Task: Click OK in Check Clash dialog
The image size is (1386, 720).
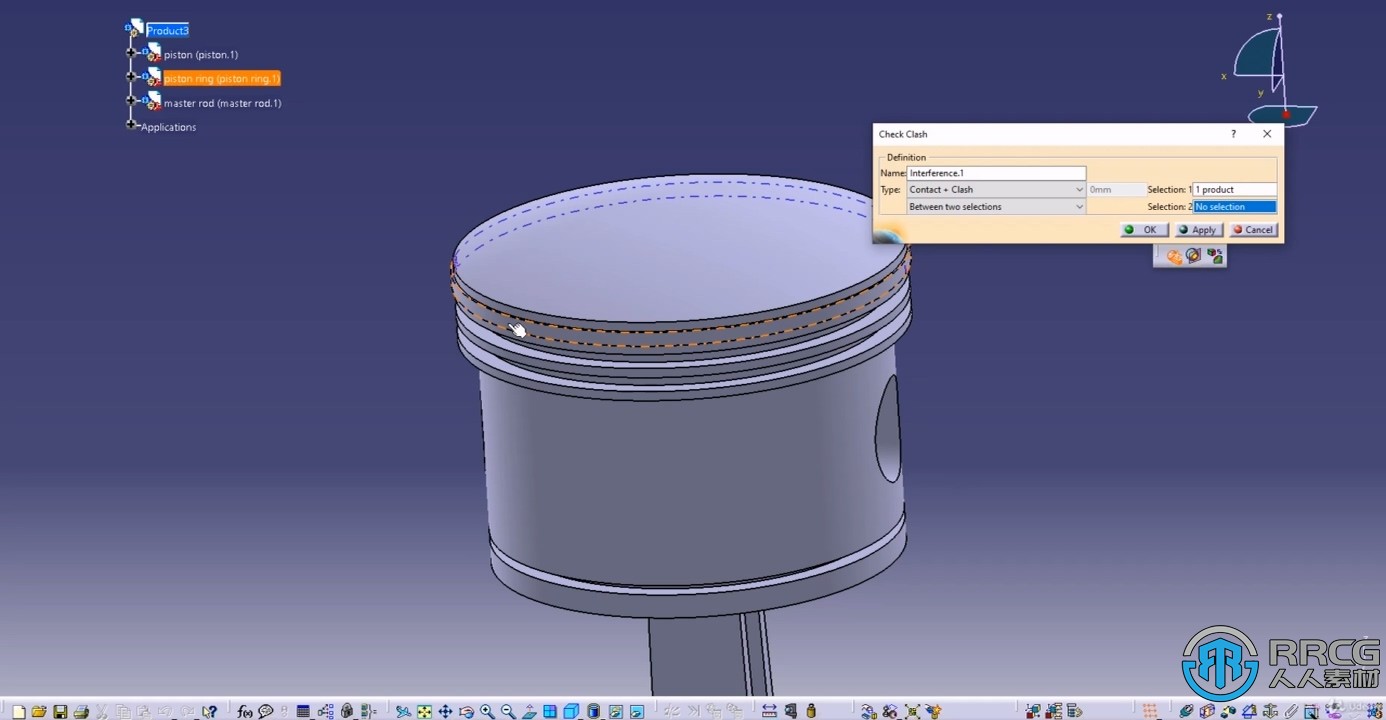Action: coord(1143,229)
